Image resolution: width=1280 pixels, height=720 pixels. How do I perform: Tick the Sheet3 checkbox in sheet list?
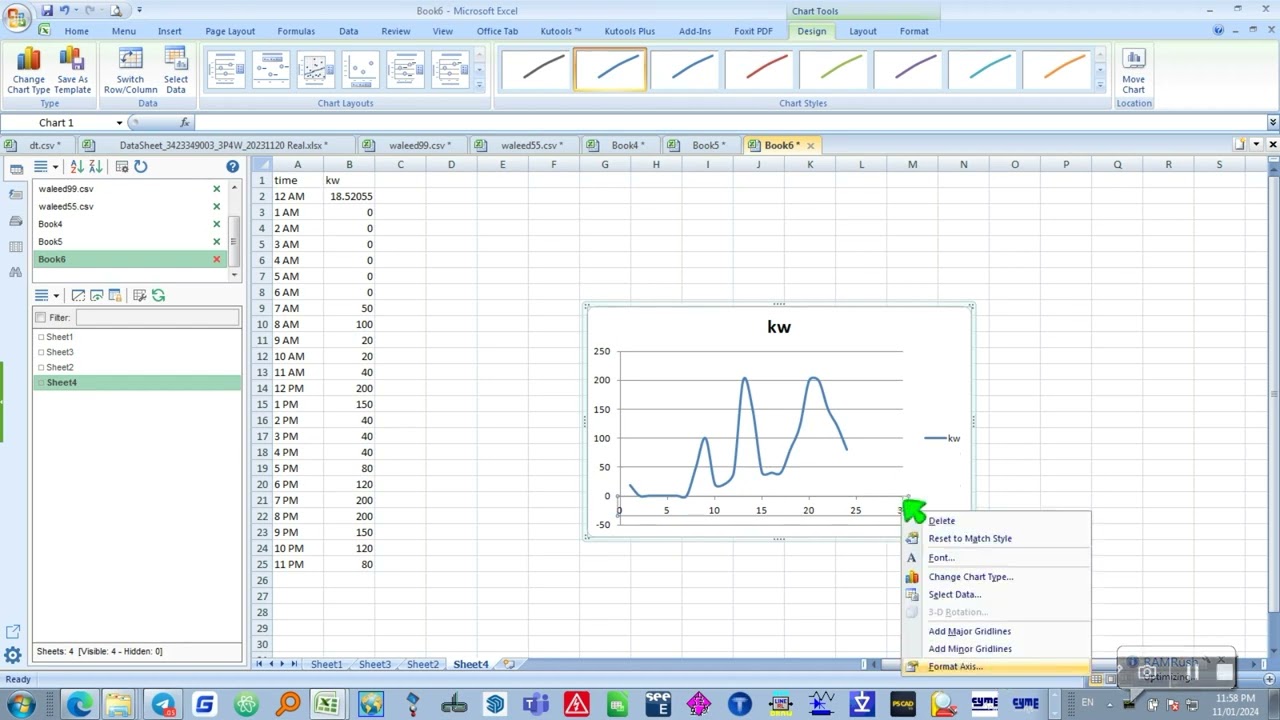pyautogui.click(x=41, y=352)
